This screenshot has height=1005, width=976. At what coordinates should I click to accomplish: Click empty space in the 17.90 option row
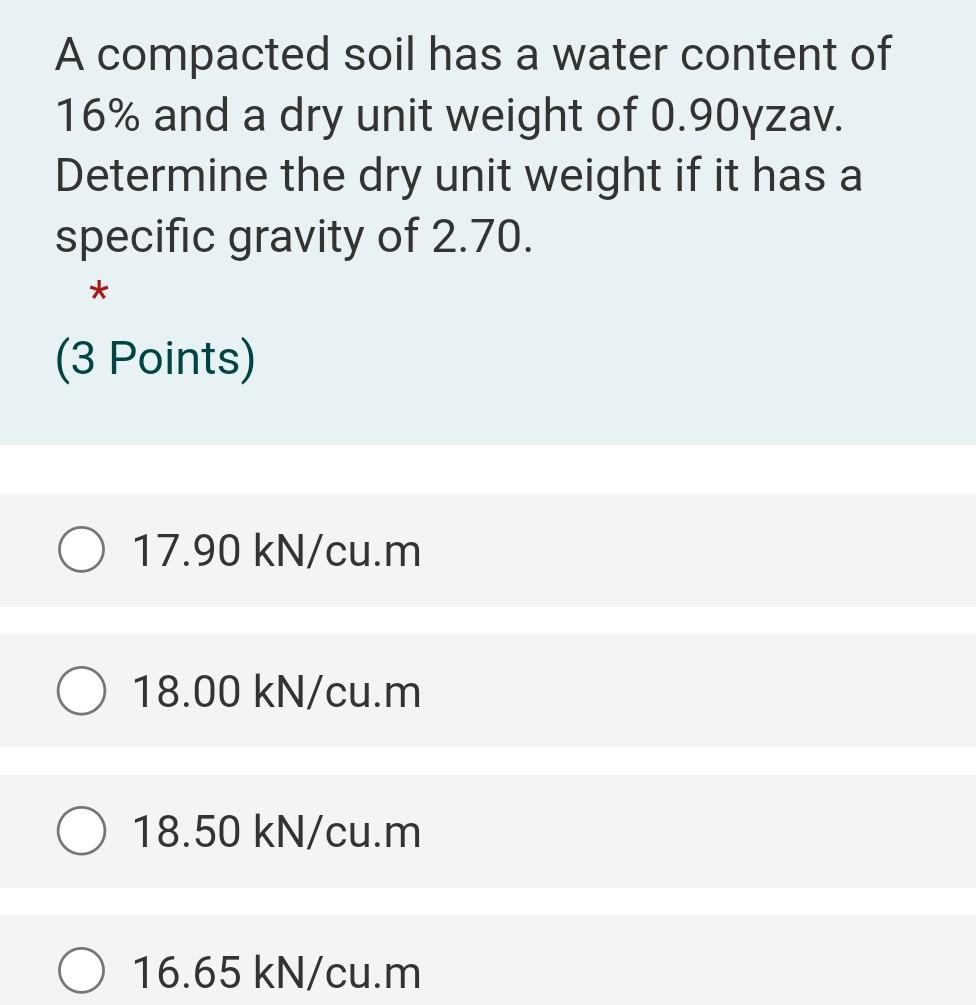pos(700,551)
